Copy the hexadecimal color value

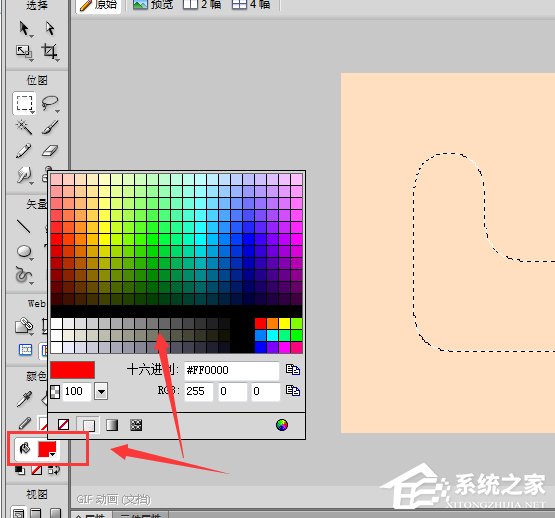tap(293, 370)
